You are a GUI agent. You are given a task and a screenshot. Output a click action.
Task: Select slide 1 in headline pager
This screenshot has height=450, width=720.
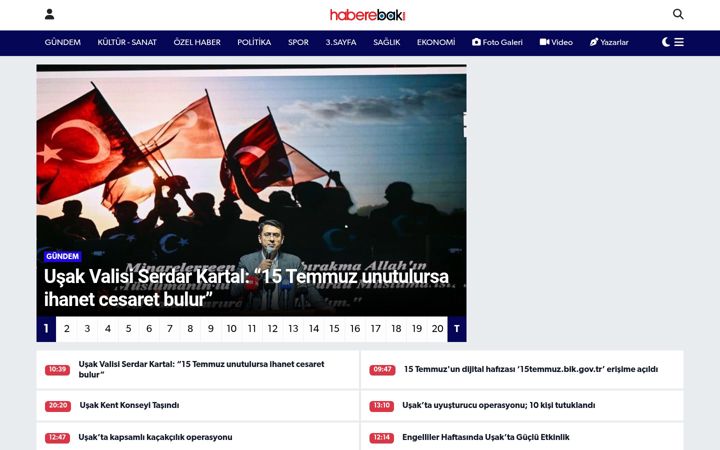(x=46, y=329)
